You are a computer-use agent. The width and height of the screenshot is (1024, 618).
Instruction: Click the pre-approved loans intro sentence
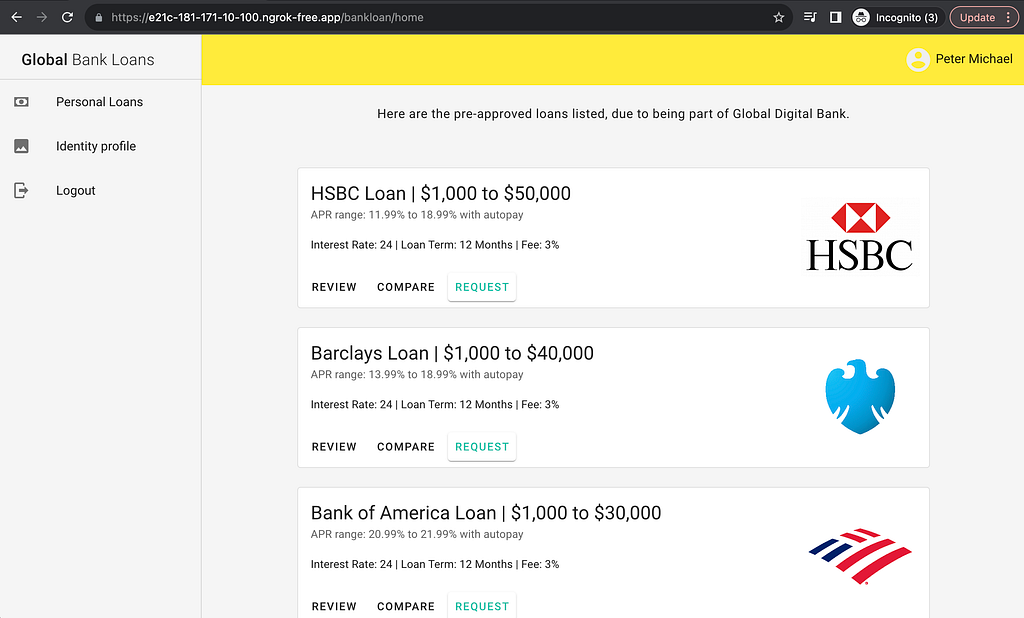tap(613, 114)
